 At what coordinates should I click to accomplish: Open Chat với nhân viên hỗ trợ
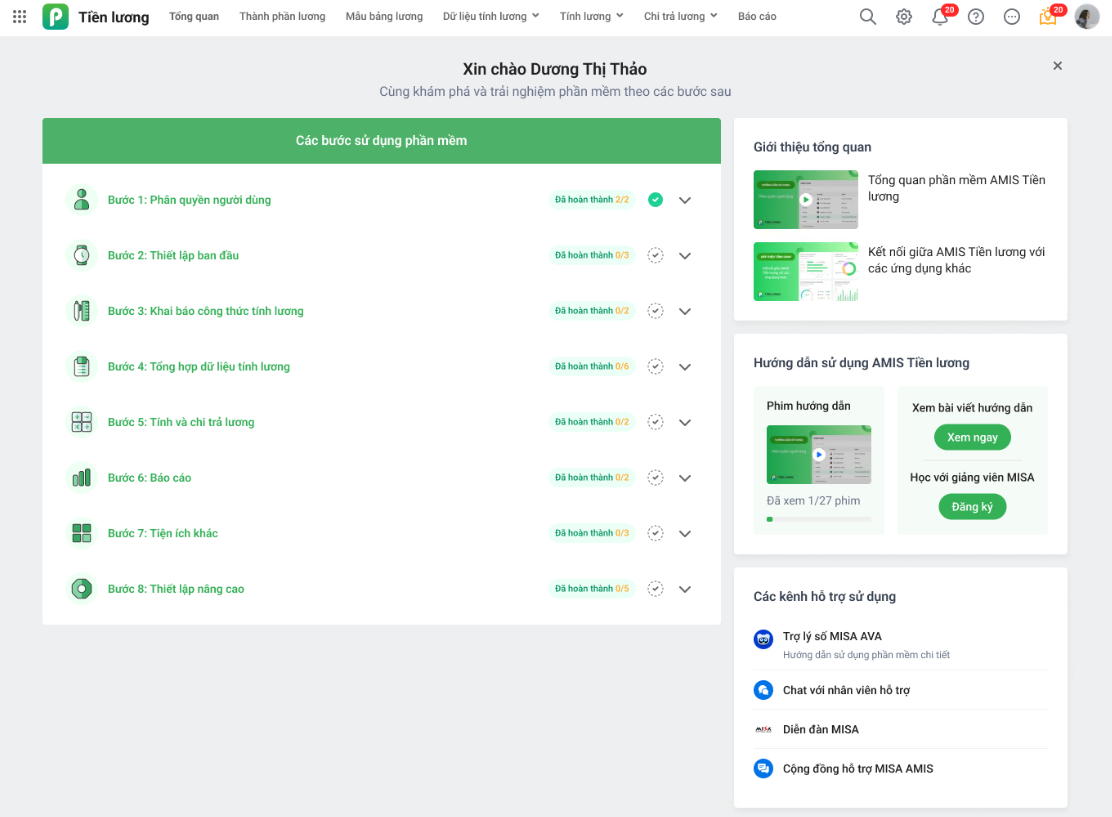[846, 690]
